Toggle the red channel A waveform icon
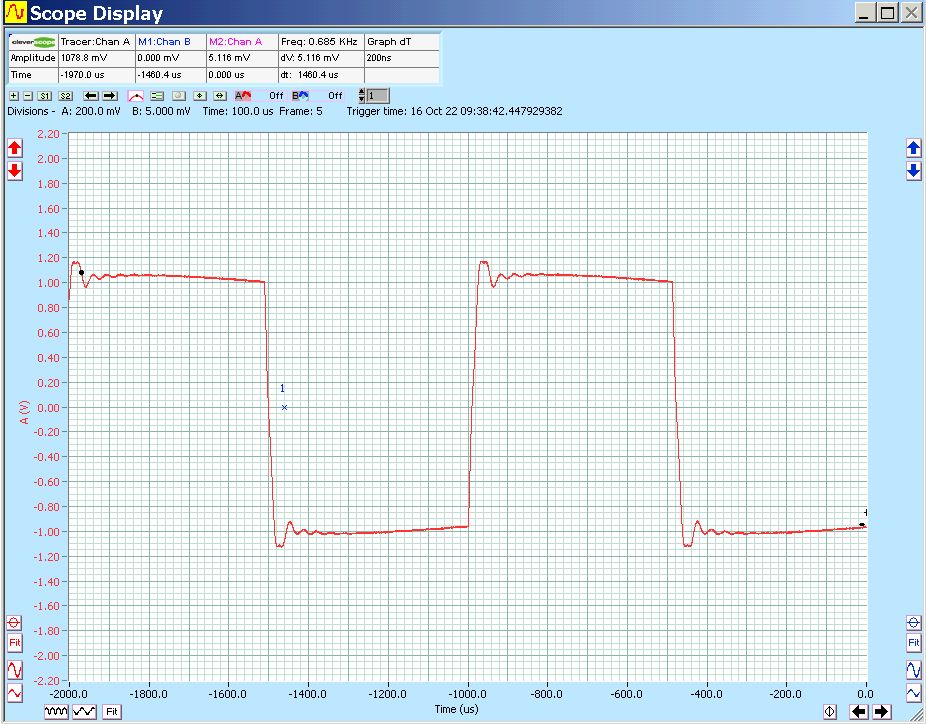Screen dimensions: 926x724 243,96
